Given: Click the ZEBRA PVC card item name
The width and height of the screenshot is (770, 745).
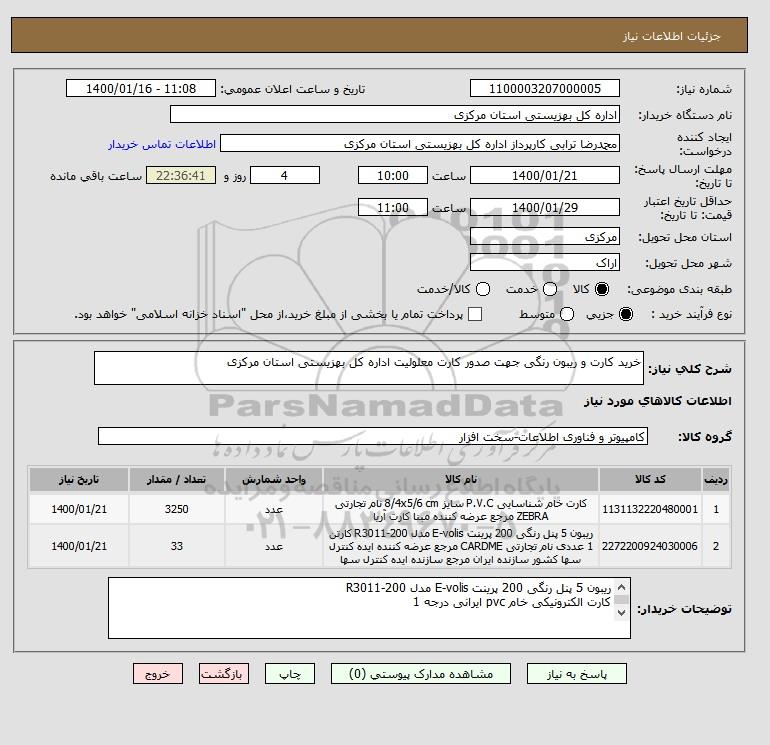Looking at the screenshot, I should pyautogui.click(x=461, y=510).
